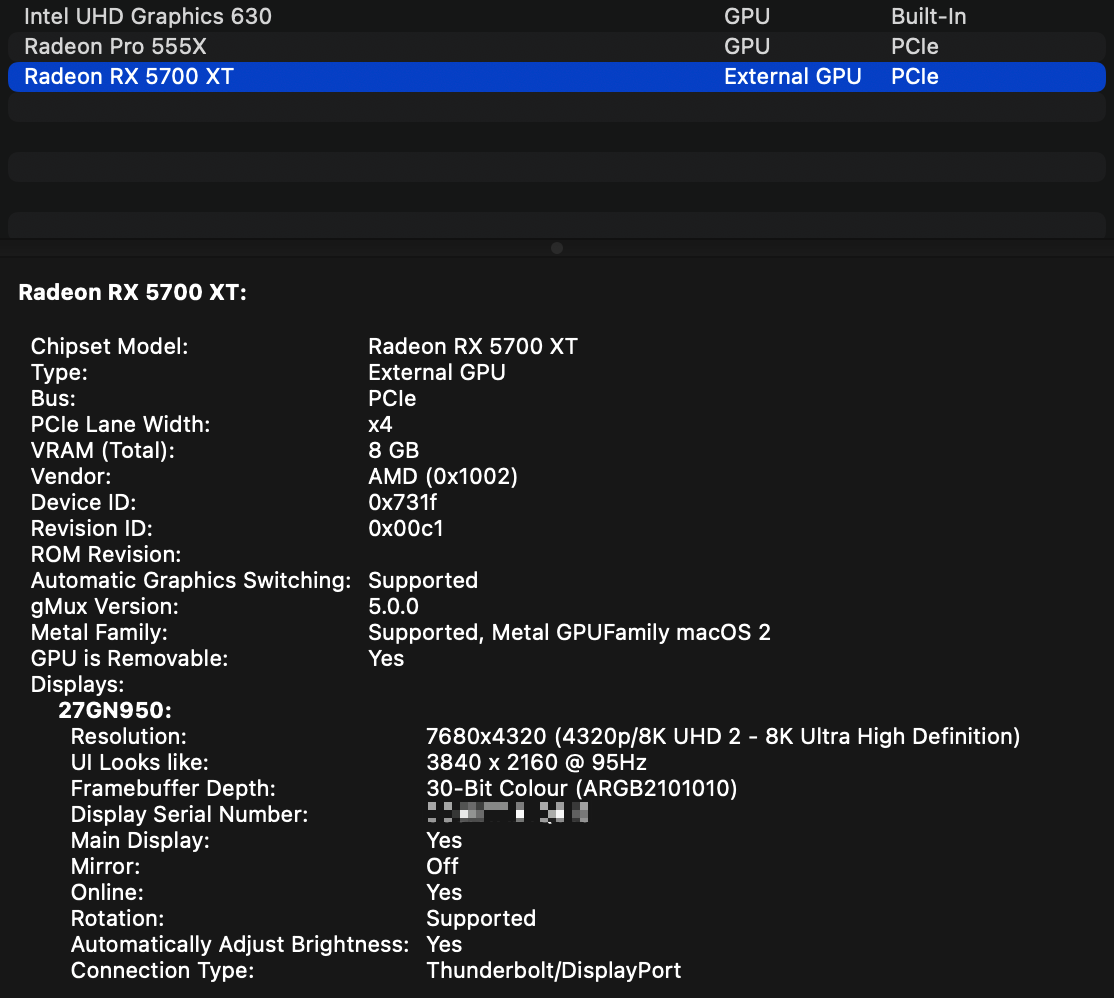This screenshot has width=1114, height=998.
Task: Click the Rotation value Supported
Action: click(x=481, y=918)
